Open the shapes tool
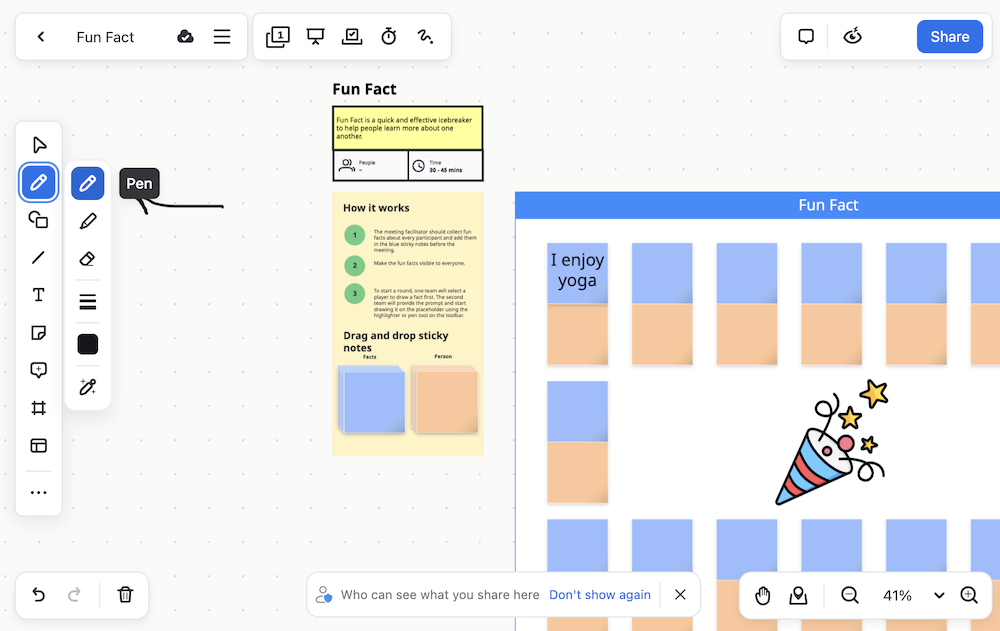The width and height of the screenshot is (1000, 631). pyautogui.click(x=39, y=220)
